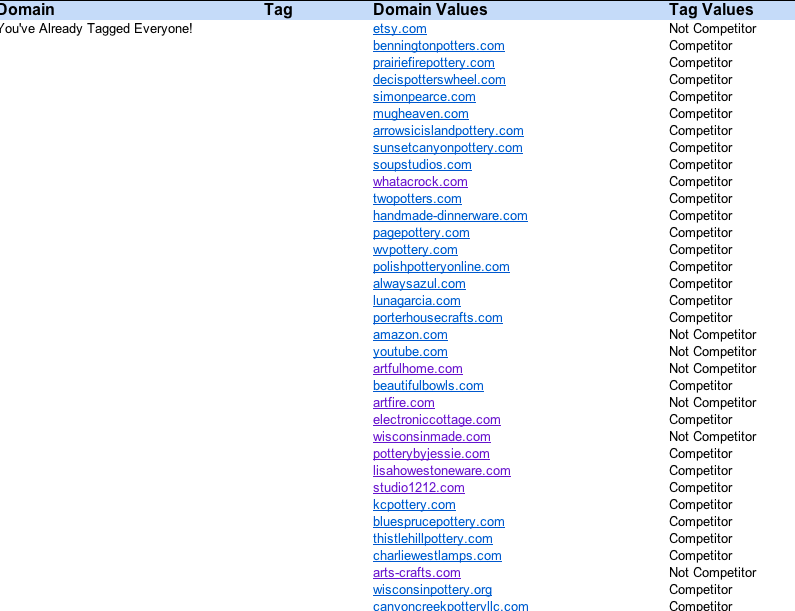Image resolution: width=795 pixels, height=611 pixels.
Task: Open prairiefirepottery.com domain link
Action: pos(433,63)
